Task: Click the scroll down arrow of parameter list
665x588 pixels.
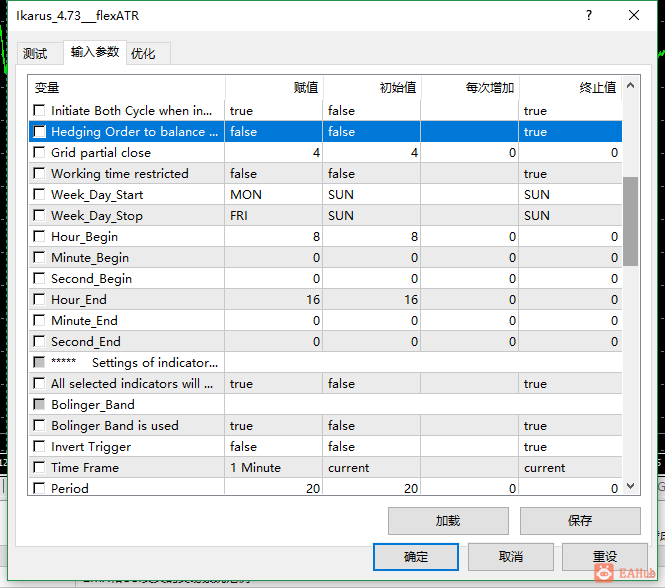Action: [631, 486]
